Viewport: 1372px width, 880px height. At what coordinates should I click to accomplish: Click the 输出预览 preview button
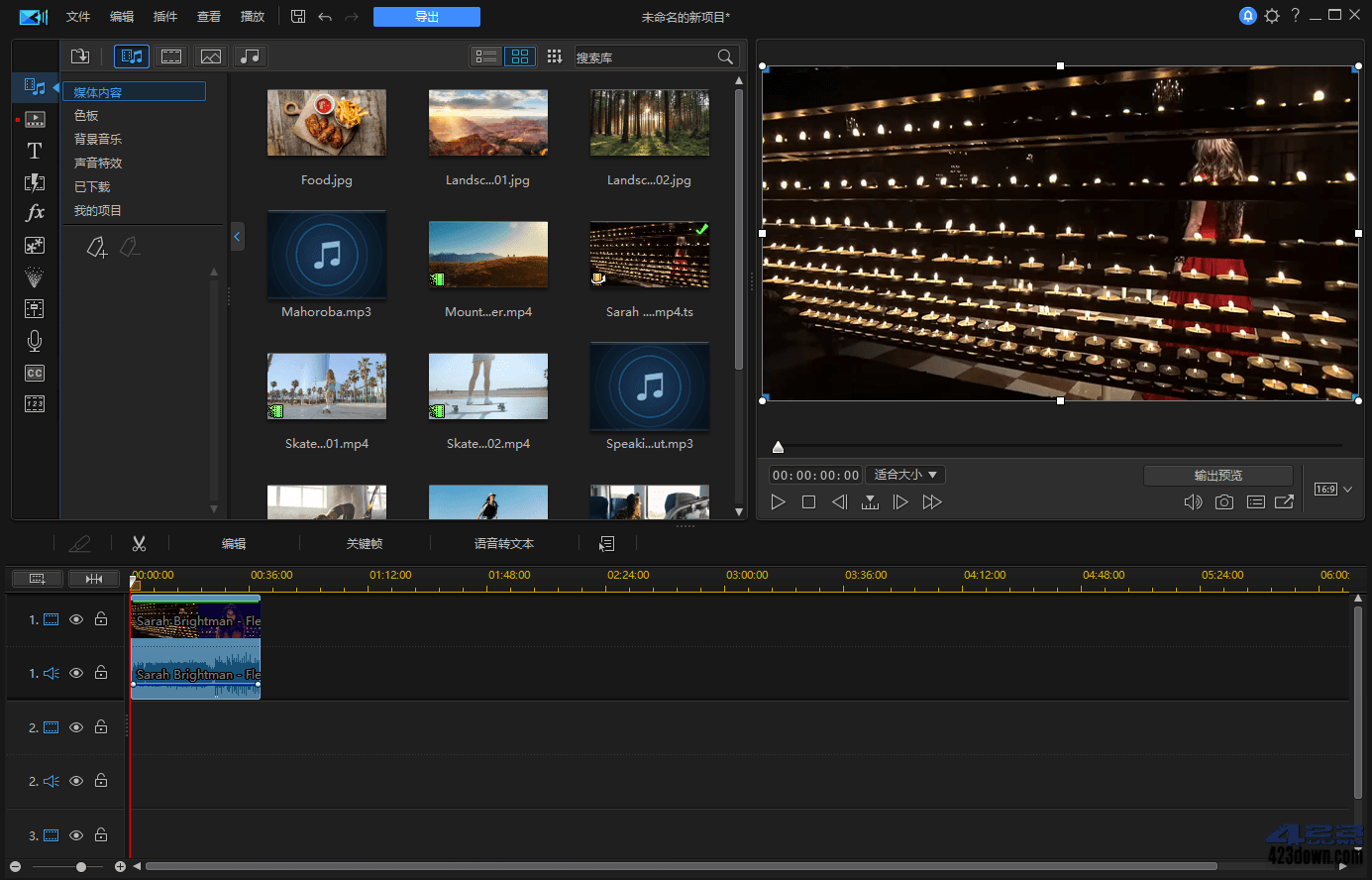click(1217, 475)
